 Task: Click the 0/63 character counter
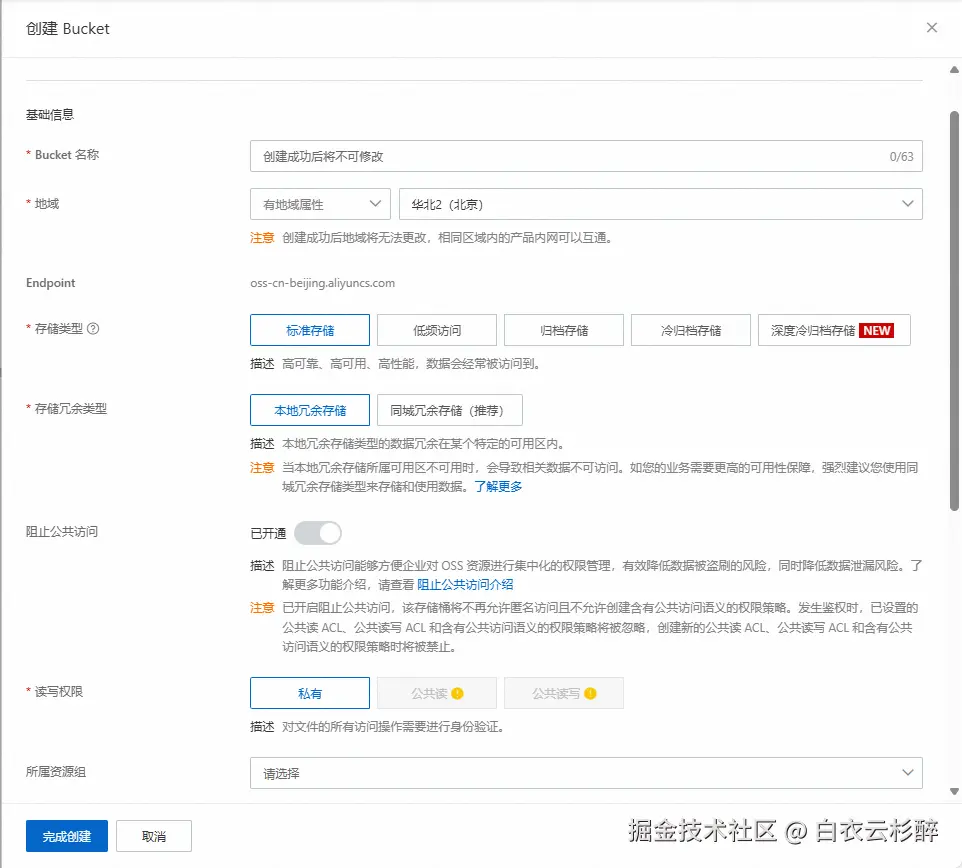click(901, 156)
